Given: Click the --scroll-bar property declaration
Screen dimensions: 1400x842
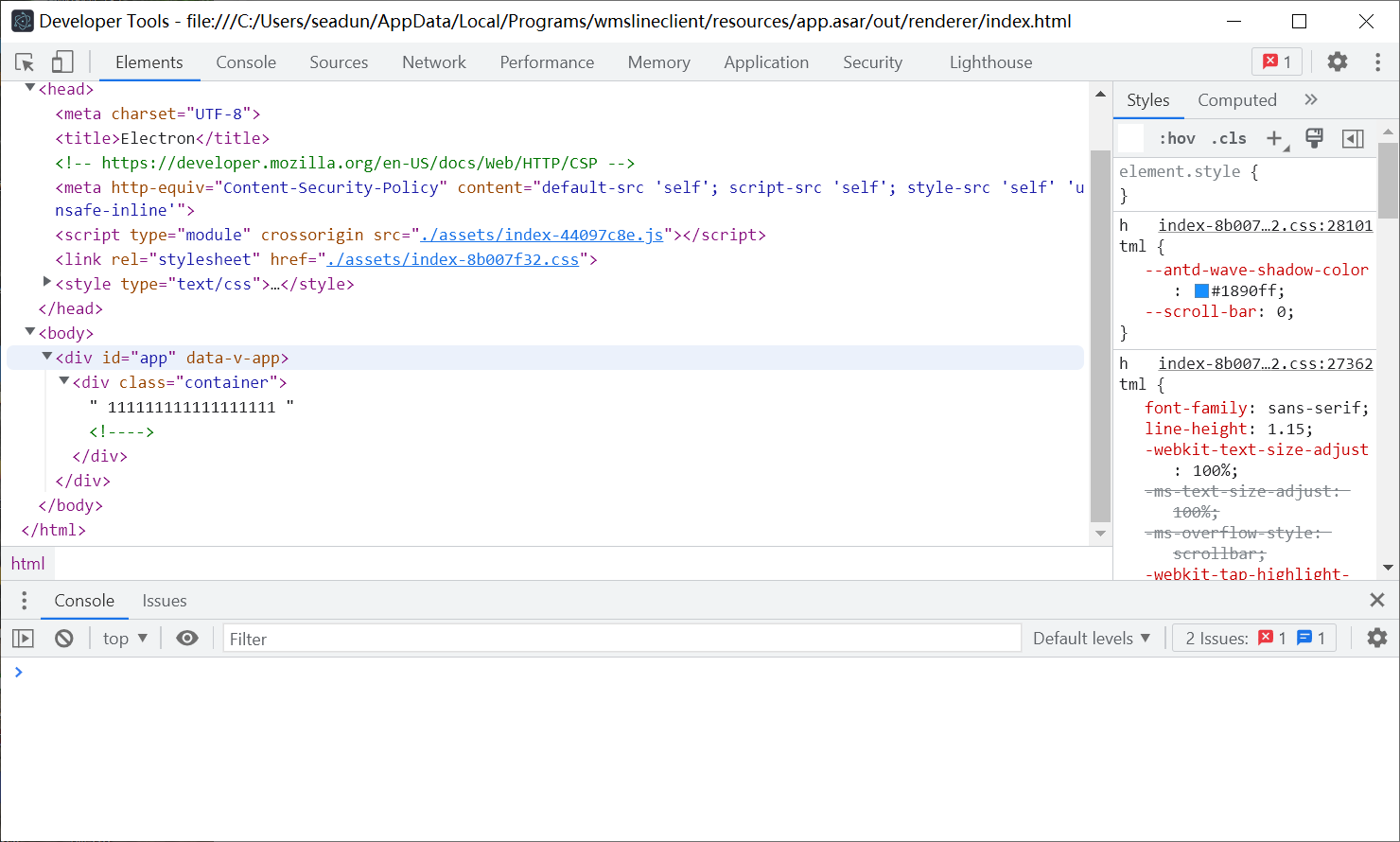Looking at the screenshot, I should tap(1219, 312).
